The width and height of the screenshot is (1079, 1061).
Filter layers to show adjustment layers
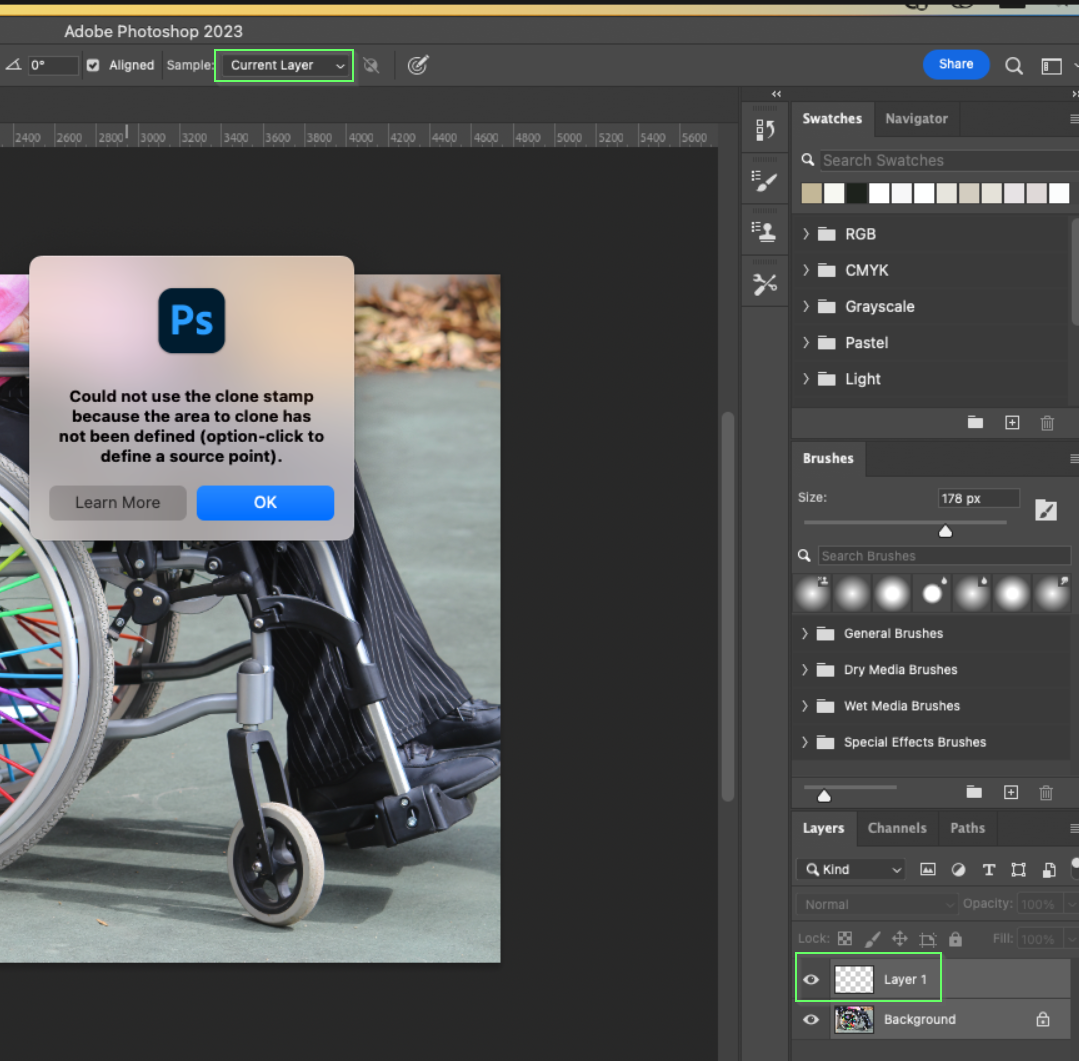pos(958,870)
